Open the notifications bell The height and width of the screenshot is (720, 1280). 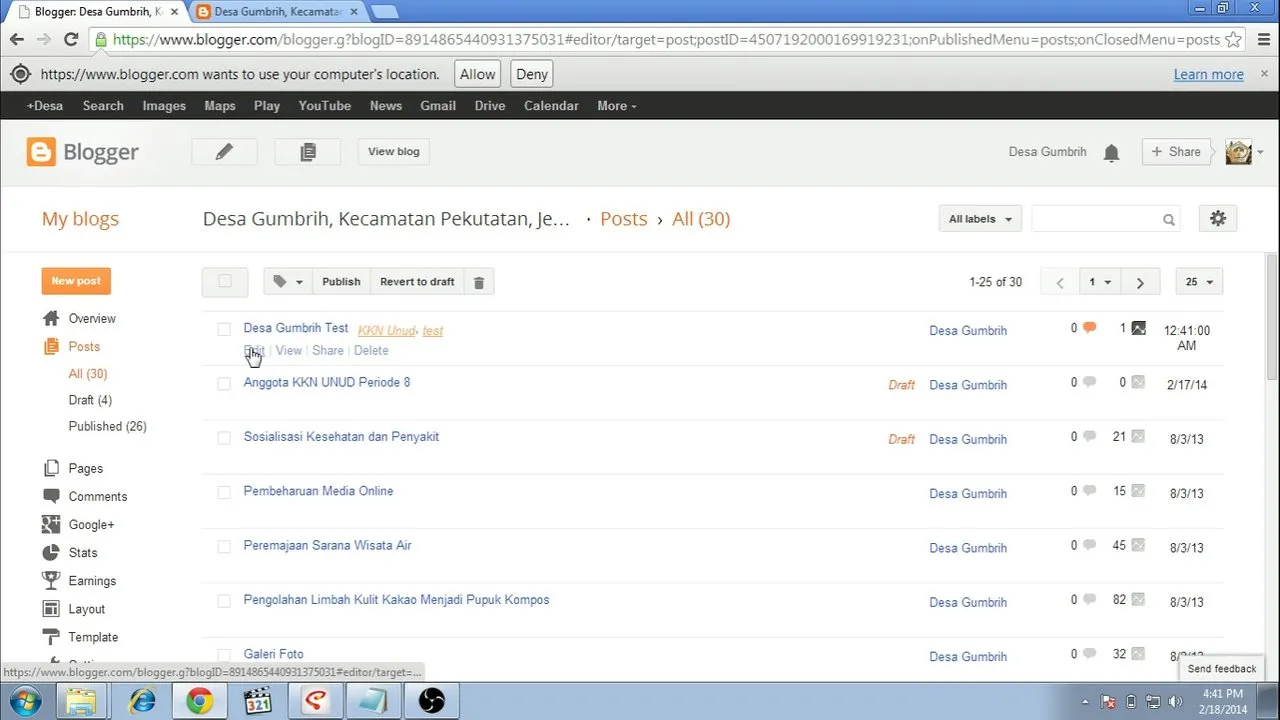1111,152
